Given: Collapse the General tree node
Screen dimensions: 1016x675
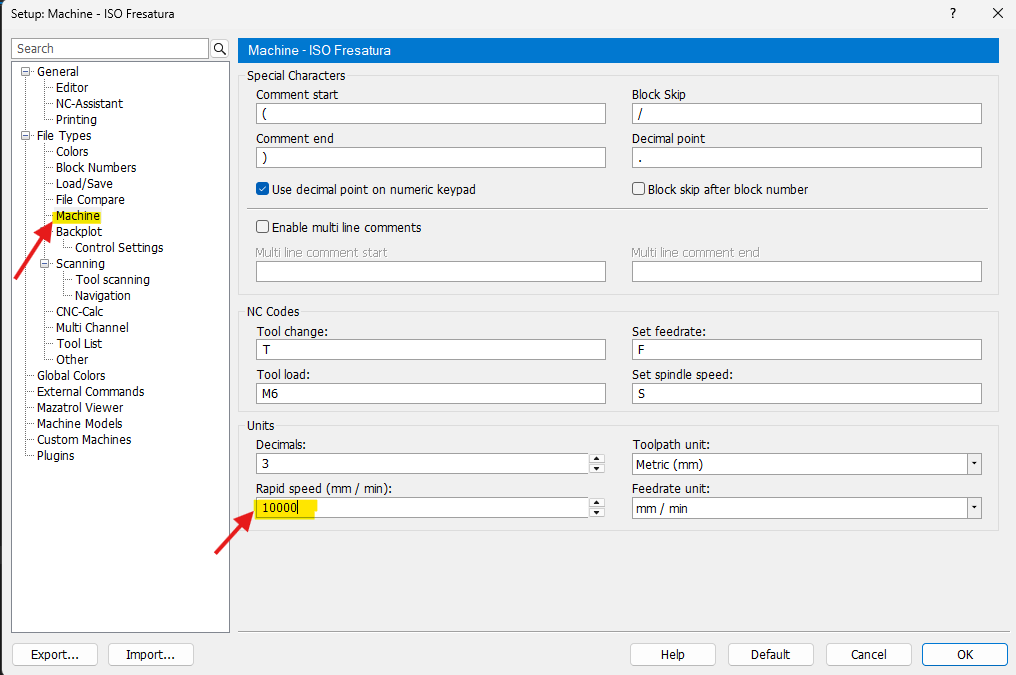Looking at the screenshot, I should [x=26, y=71].
